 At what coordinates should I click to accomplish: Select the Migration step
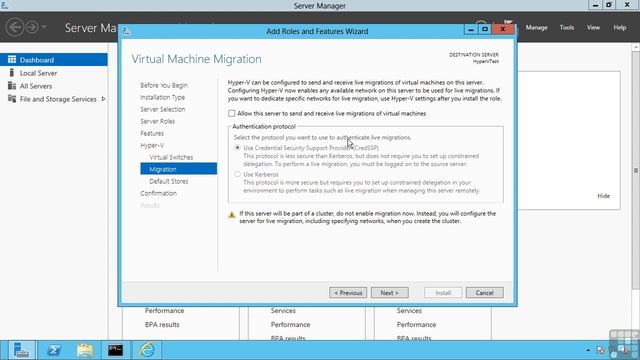pyautogui.click(x=178, y=169)
